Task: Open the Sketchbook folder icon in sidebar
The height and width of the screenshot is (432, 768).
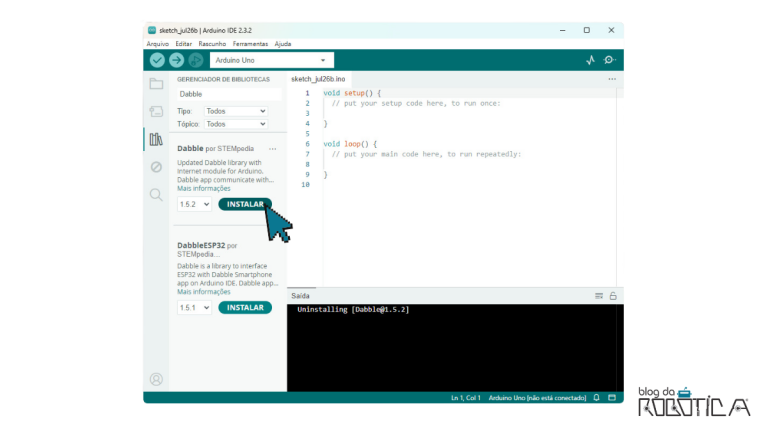Action: [x=156, y=84]
